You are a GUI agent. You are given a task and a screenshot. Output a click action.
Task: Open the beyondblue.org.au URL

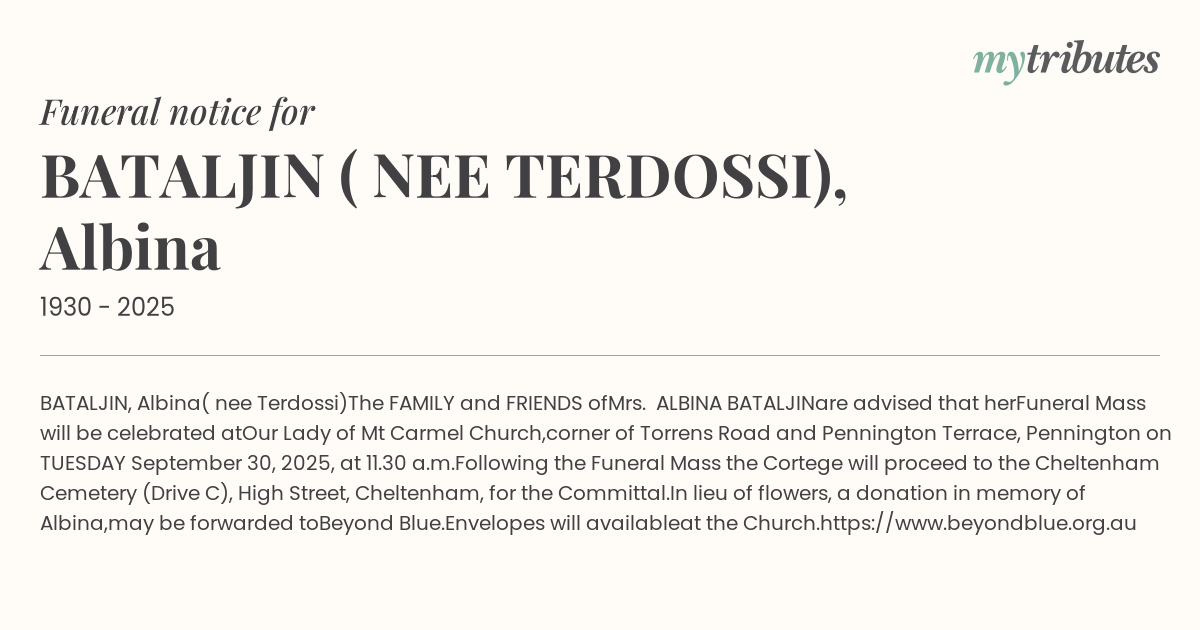[977, 523]
